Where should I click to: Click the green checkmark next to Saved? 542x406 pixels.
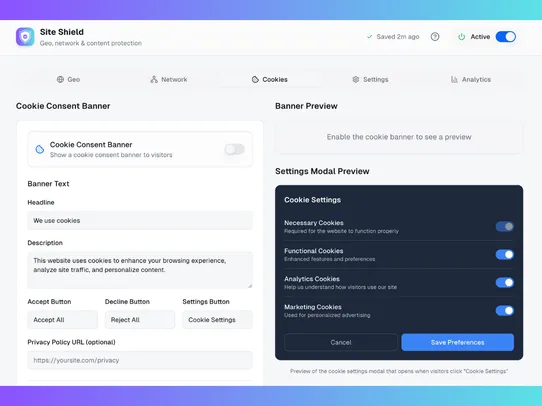pos(370,37)
